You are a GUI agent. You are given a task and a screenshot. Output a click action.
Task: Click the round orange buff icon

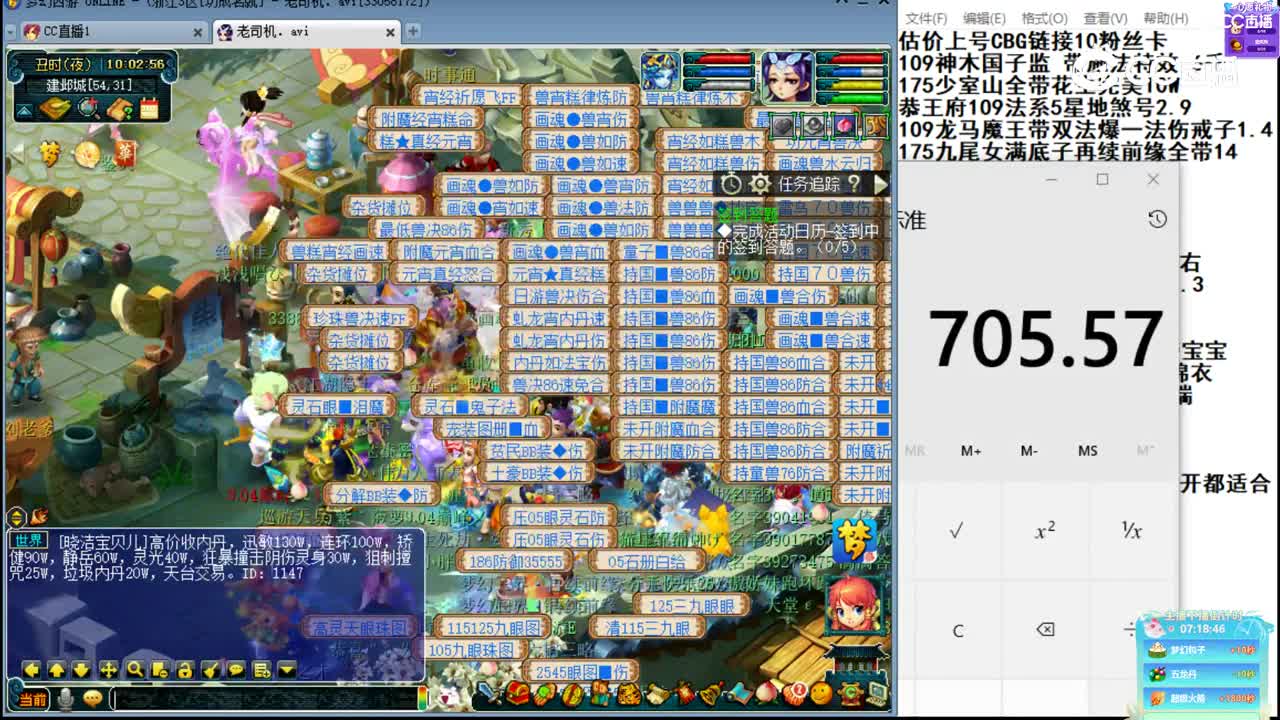(87, 154)
